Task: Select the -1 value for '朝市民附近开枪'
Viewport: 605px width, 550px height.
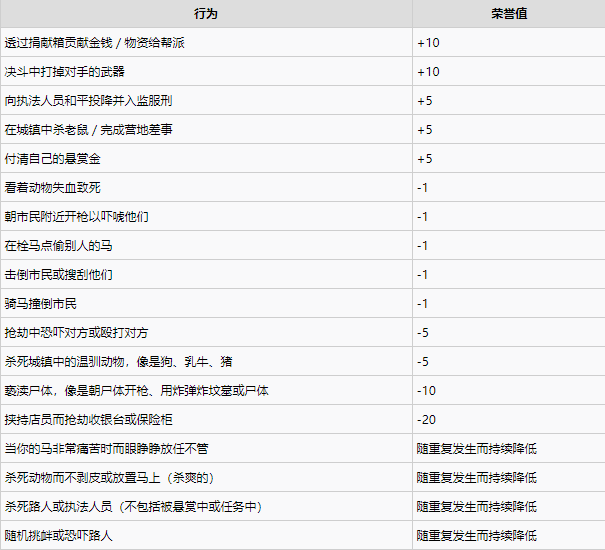Action: coord(422,217)
